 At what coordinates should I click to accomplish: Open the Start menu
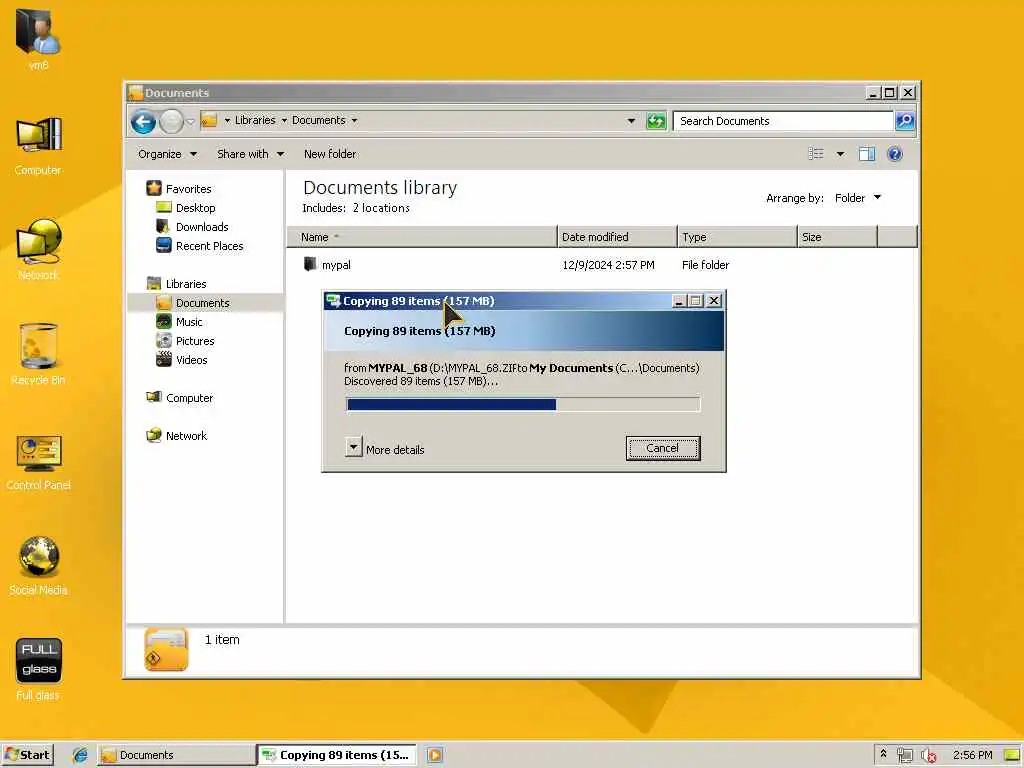[27, 755]
